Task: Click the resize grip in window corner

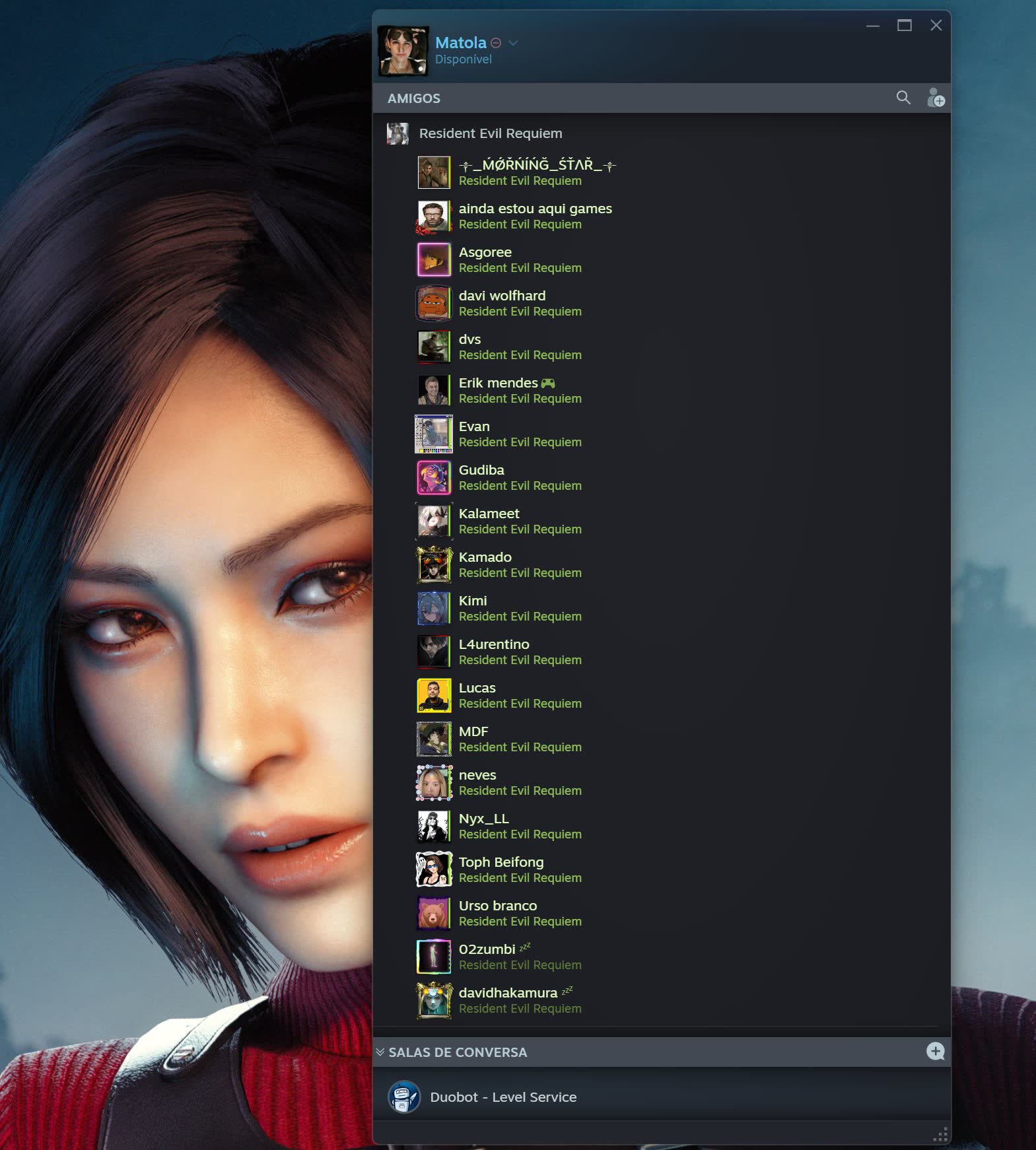Action: pos(940,1135)
